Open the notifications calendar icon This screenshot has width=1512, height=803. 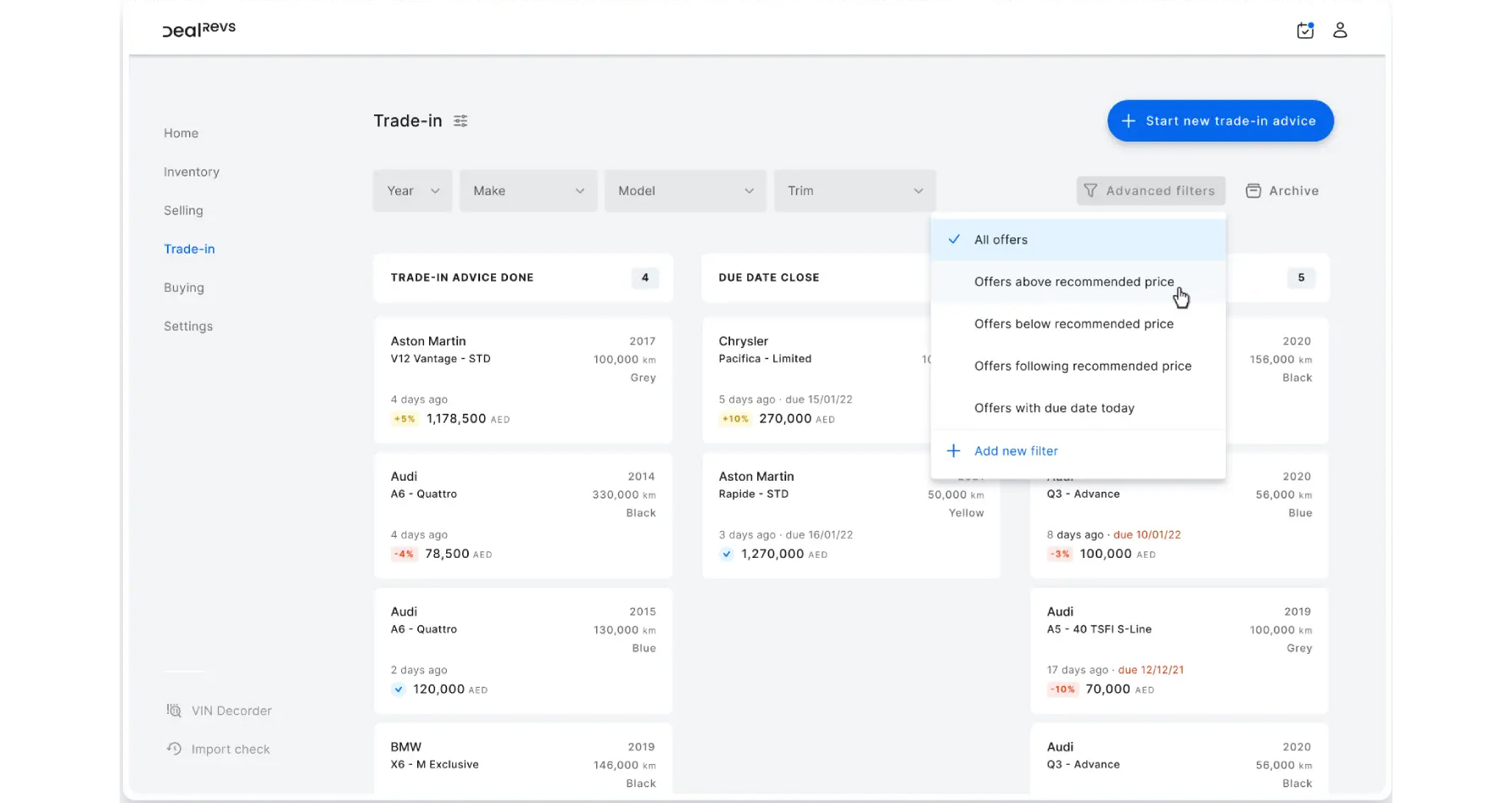click(x=1305, y=31)
